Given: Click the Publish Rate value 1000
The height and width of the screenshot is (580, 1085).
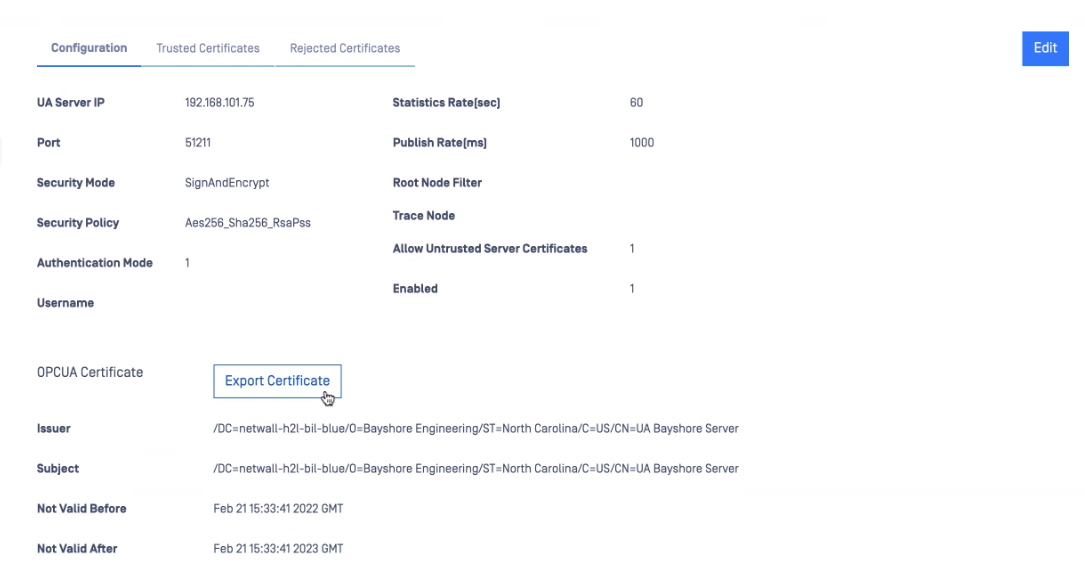Looking at the screenshot, I should coord(641,143).
